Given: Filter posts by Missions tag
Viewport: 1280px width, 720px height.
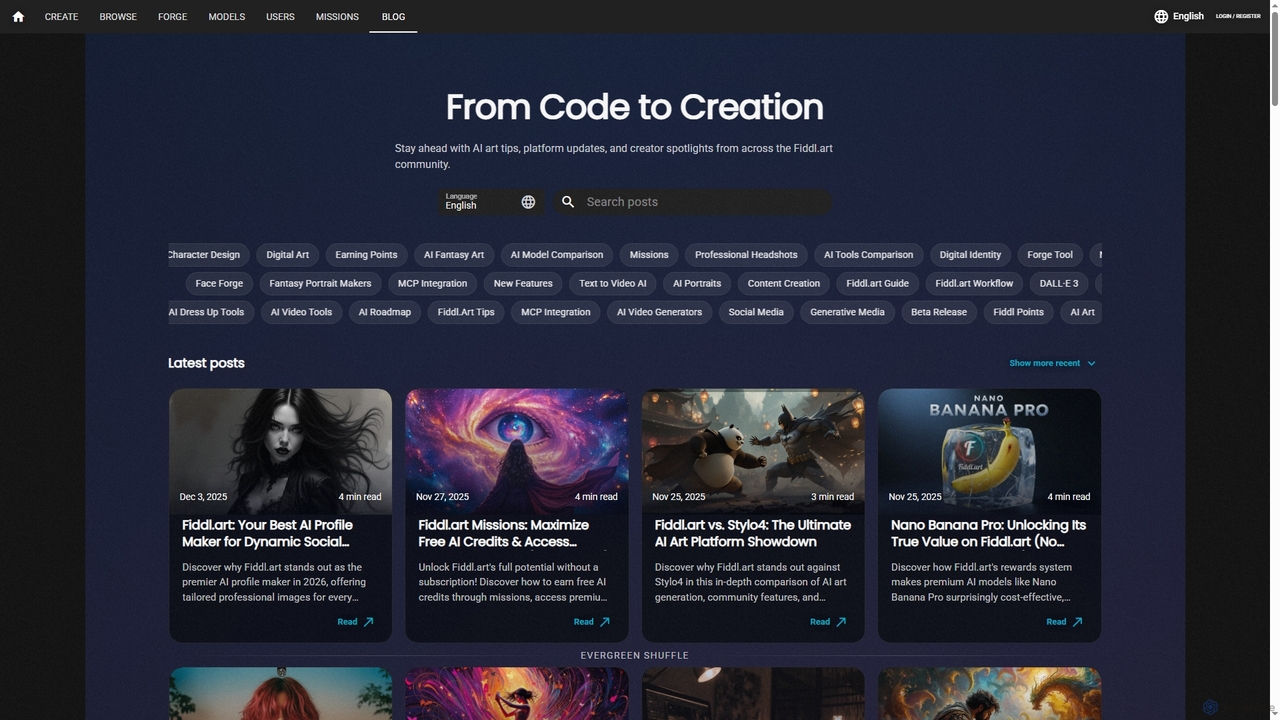Looking at the screenshot, I should coord(649,255).
